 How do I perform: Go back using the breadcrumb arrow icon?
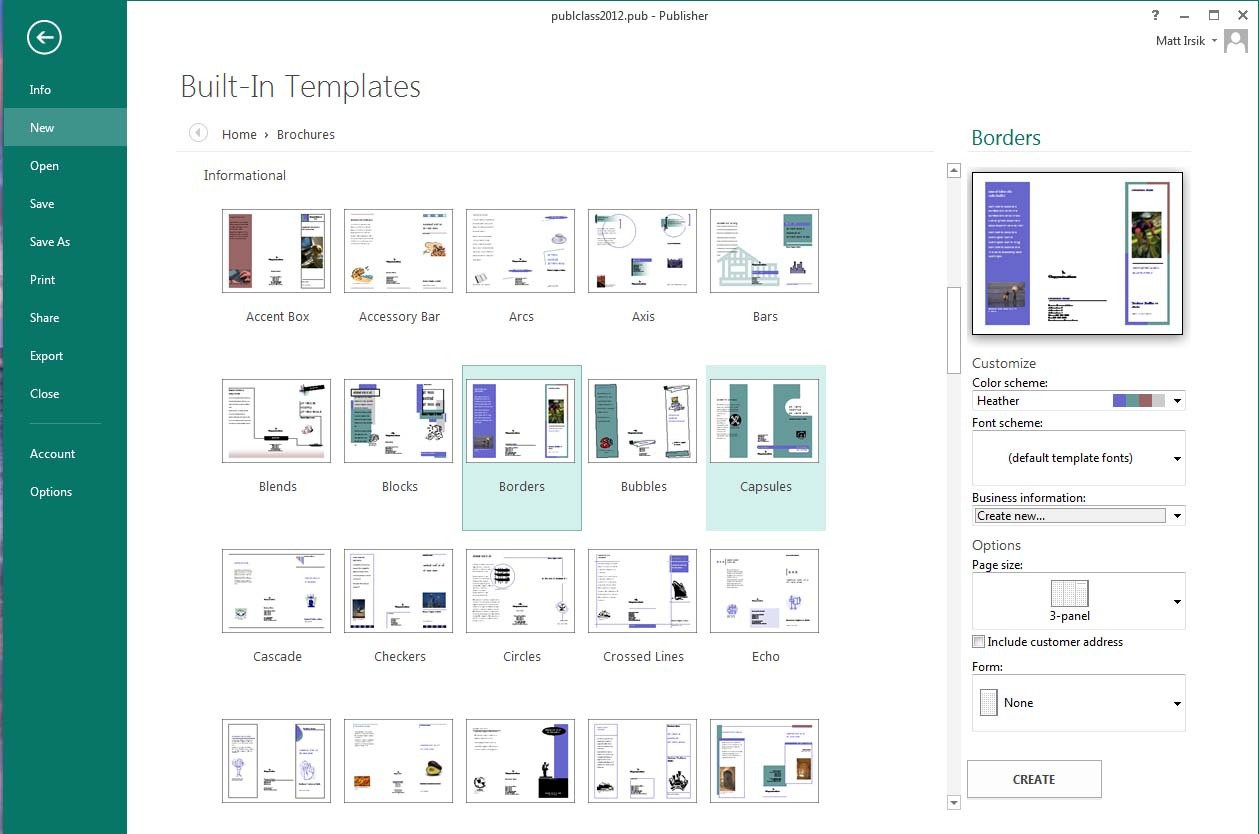[x=197, y=132]
